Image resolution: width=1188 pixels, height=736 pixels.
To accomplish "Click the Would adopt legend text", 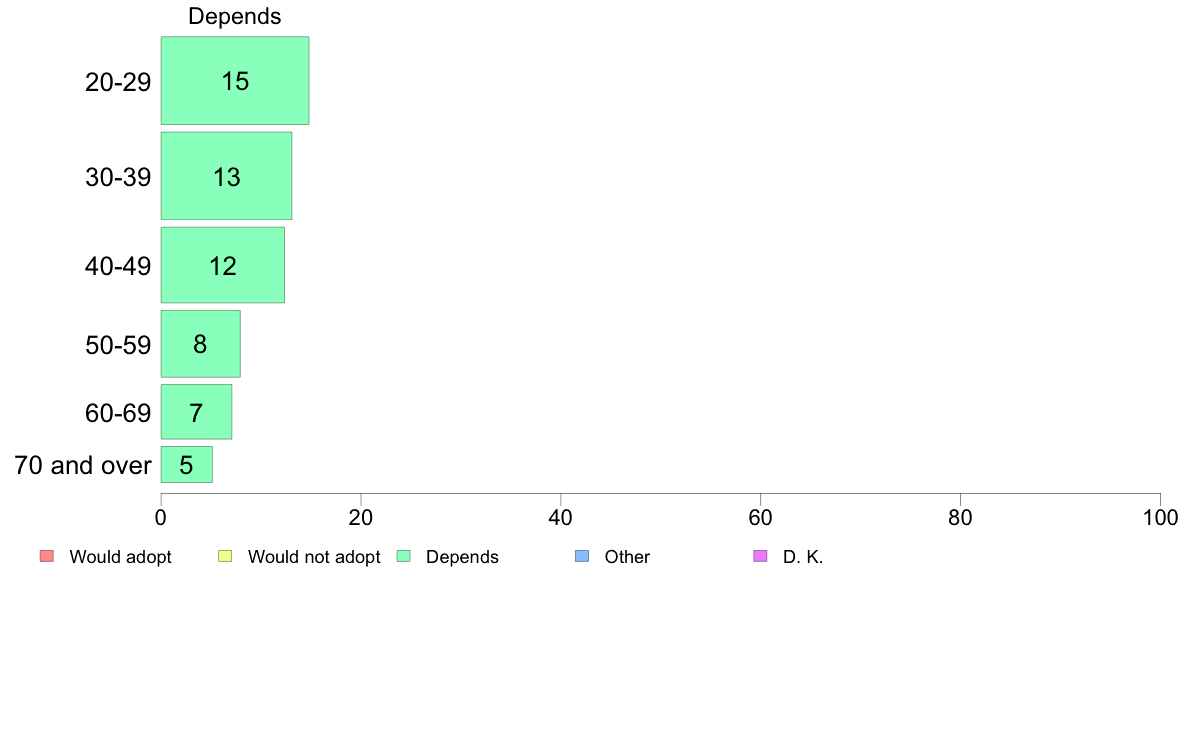I will pyautogui.click(x=120, y=557).
